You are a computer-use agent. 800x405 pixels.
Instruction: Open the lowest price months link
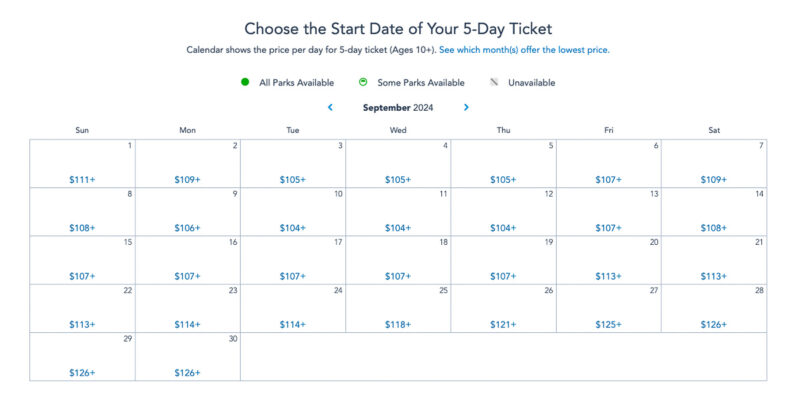(524, 50)
